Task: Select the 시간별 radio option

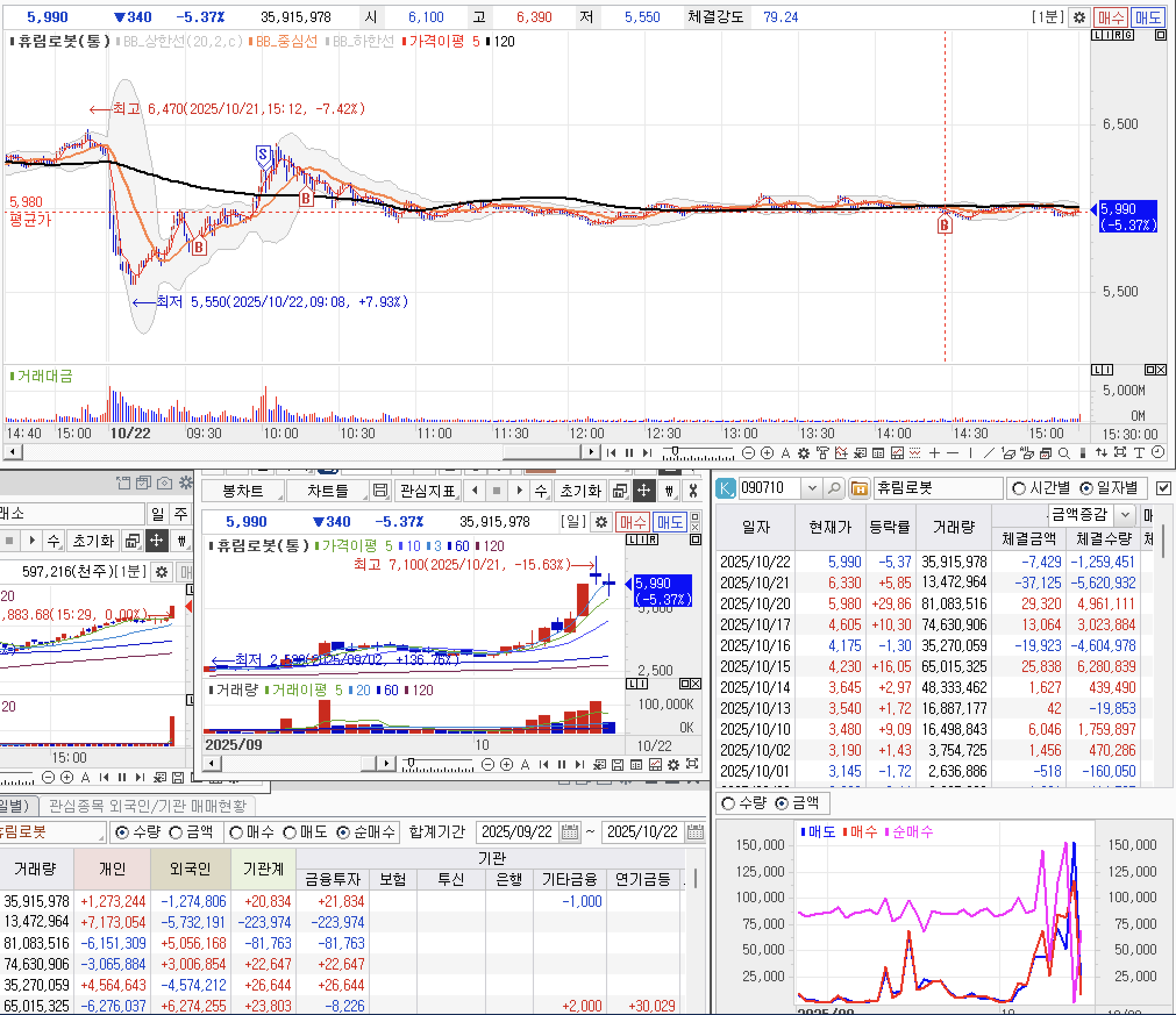Action: point(1019,488)
